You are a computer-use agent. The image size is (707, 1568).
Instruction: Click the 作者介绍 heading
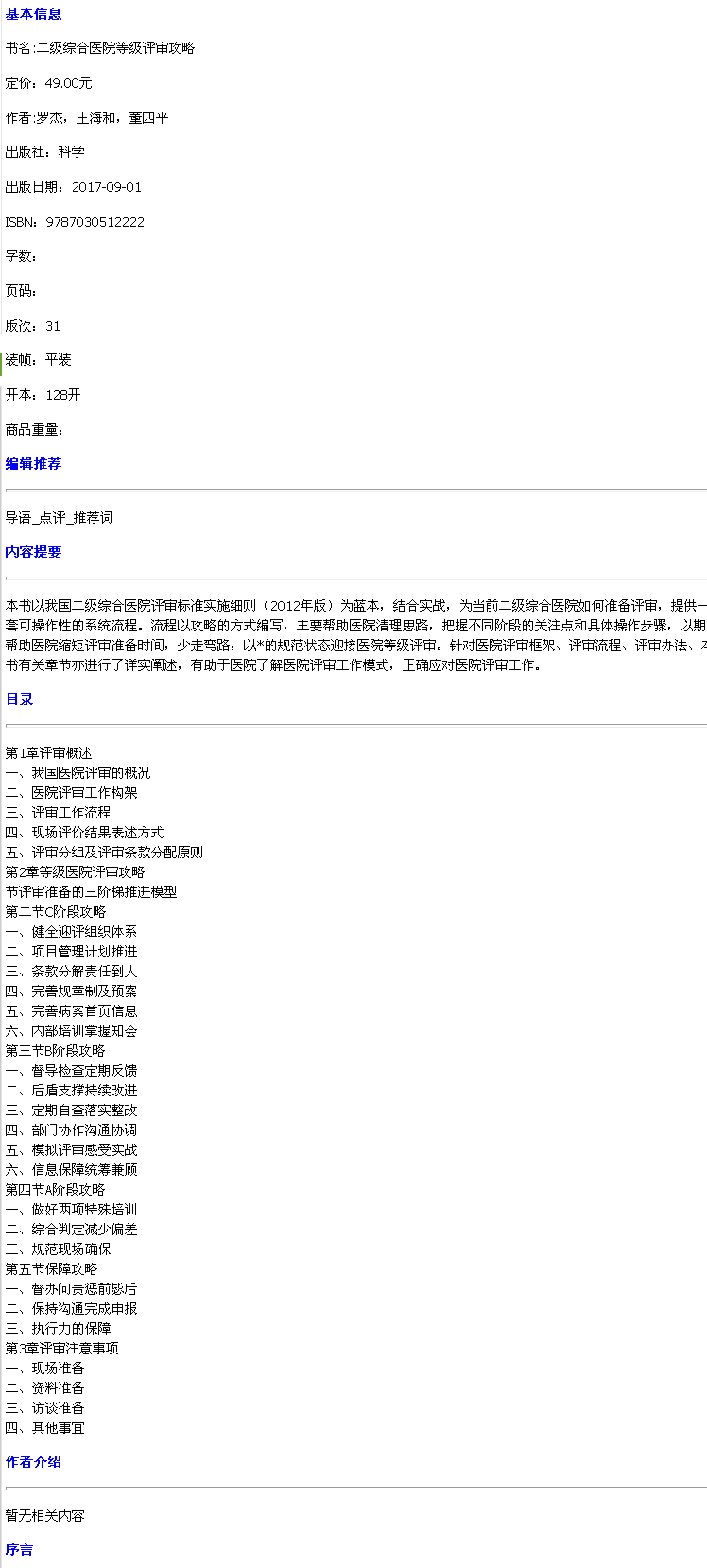(33, 1462)
